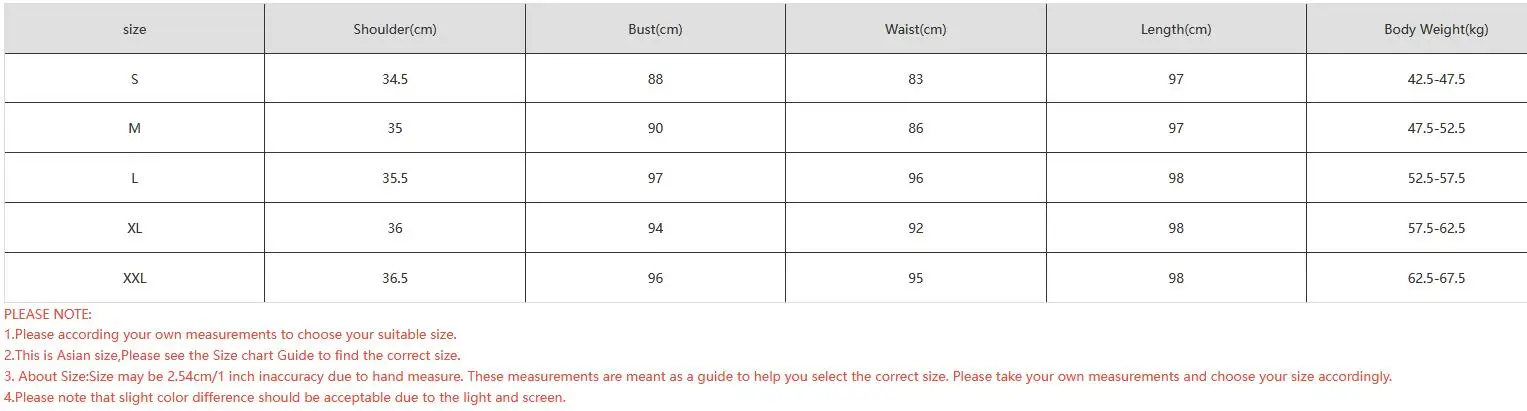Click the XL size row label

point(134,229)
